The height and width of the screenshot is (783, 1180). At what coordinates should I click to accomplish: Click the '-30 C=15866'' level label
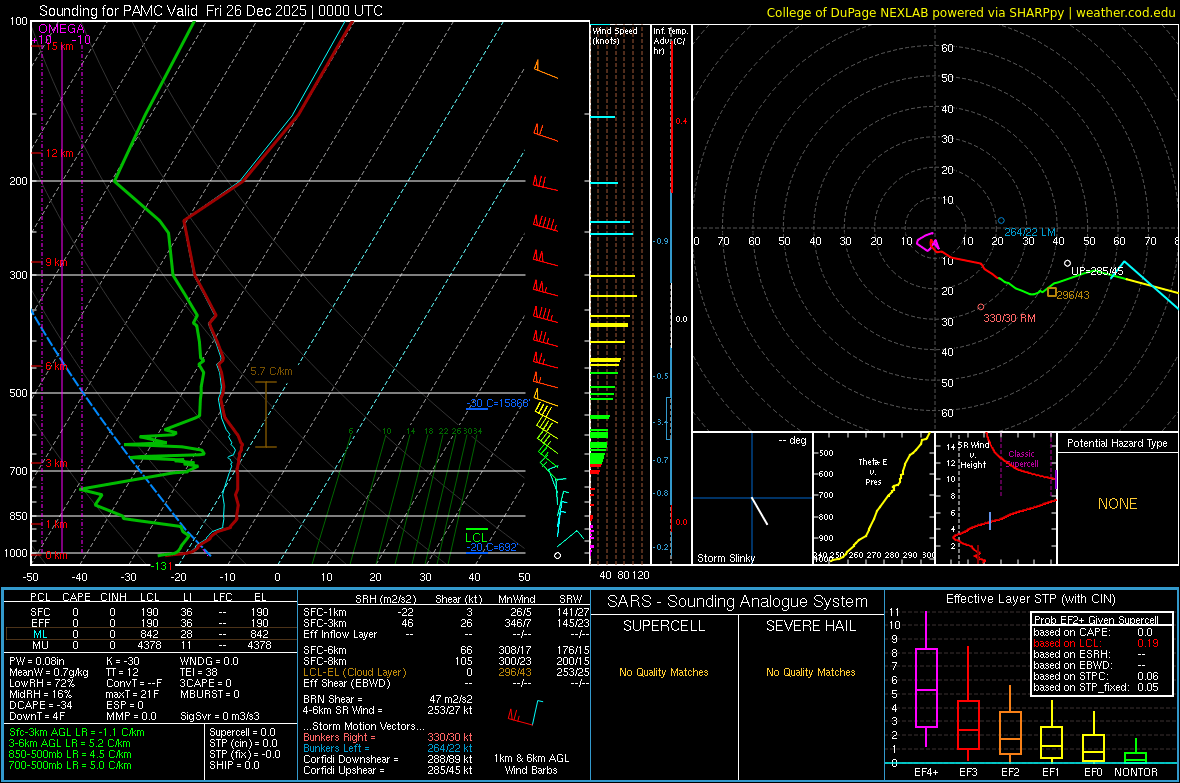click(x=497, y=404)
